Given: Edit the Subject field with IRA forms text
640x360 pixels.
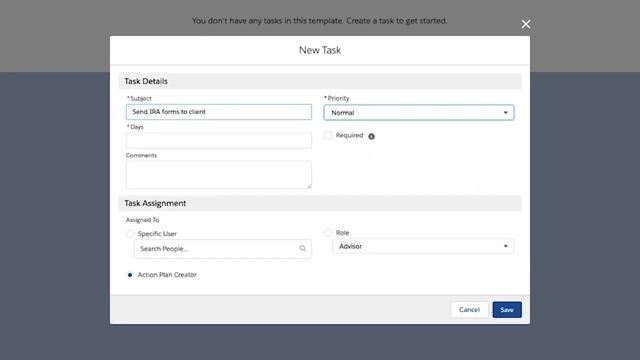Looking at the screenshot, I should tap(219, 112).
